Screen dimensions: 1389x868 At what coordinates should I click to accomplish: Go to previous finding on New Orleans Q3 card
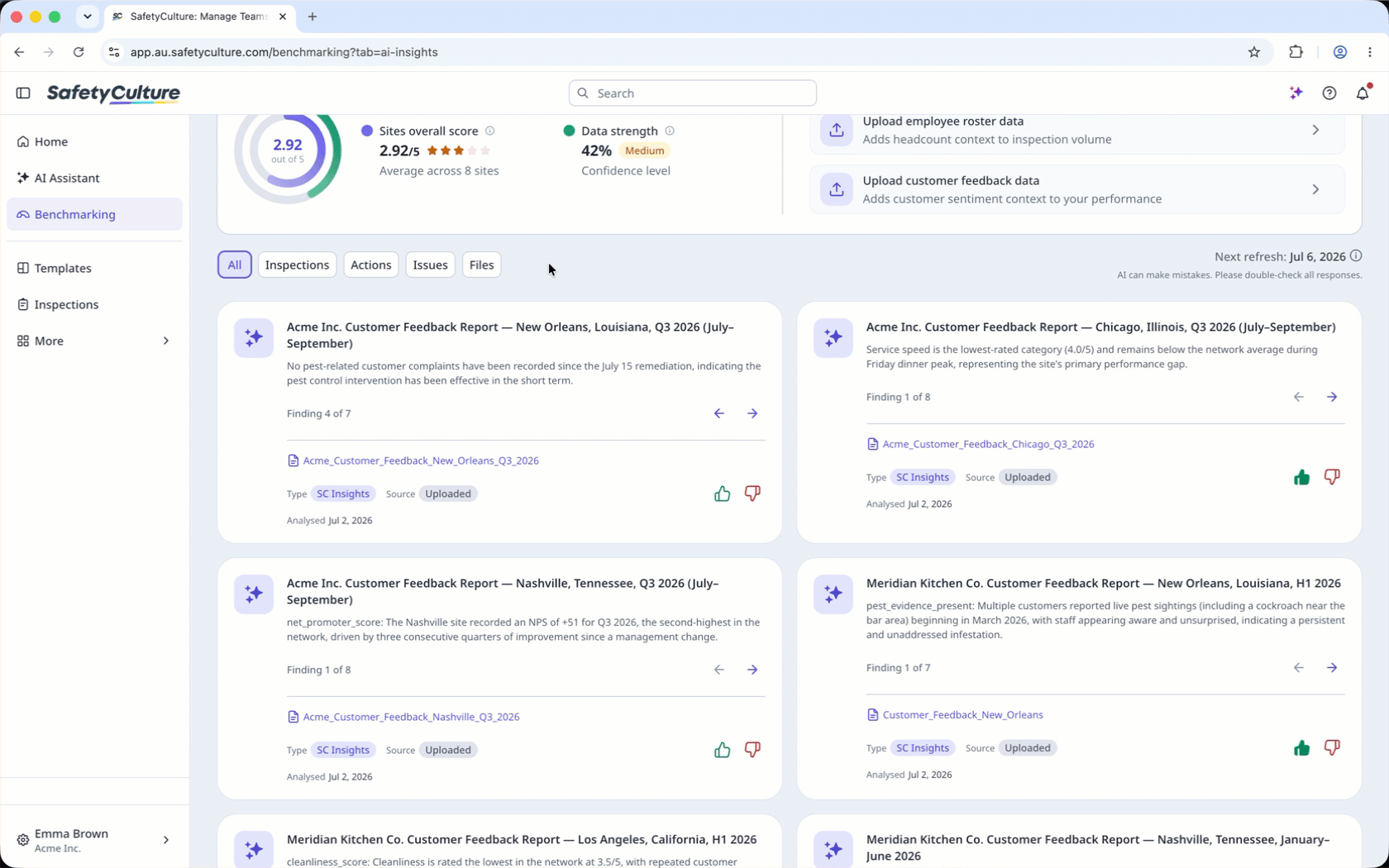[719, 413]
